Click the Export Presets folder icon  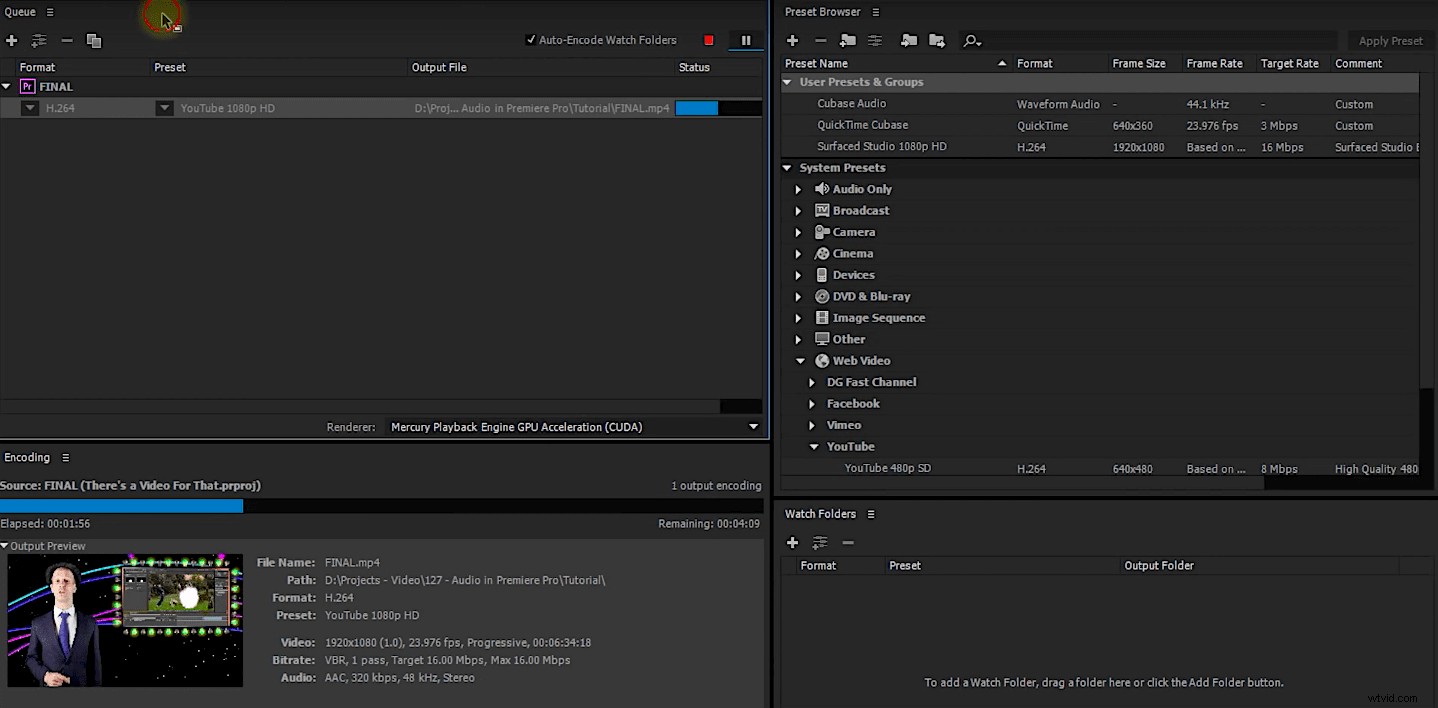tap(937, 40)
